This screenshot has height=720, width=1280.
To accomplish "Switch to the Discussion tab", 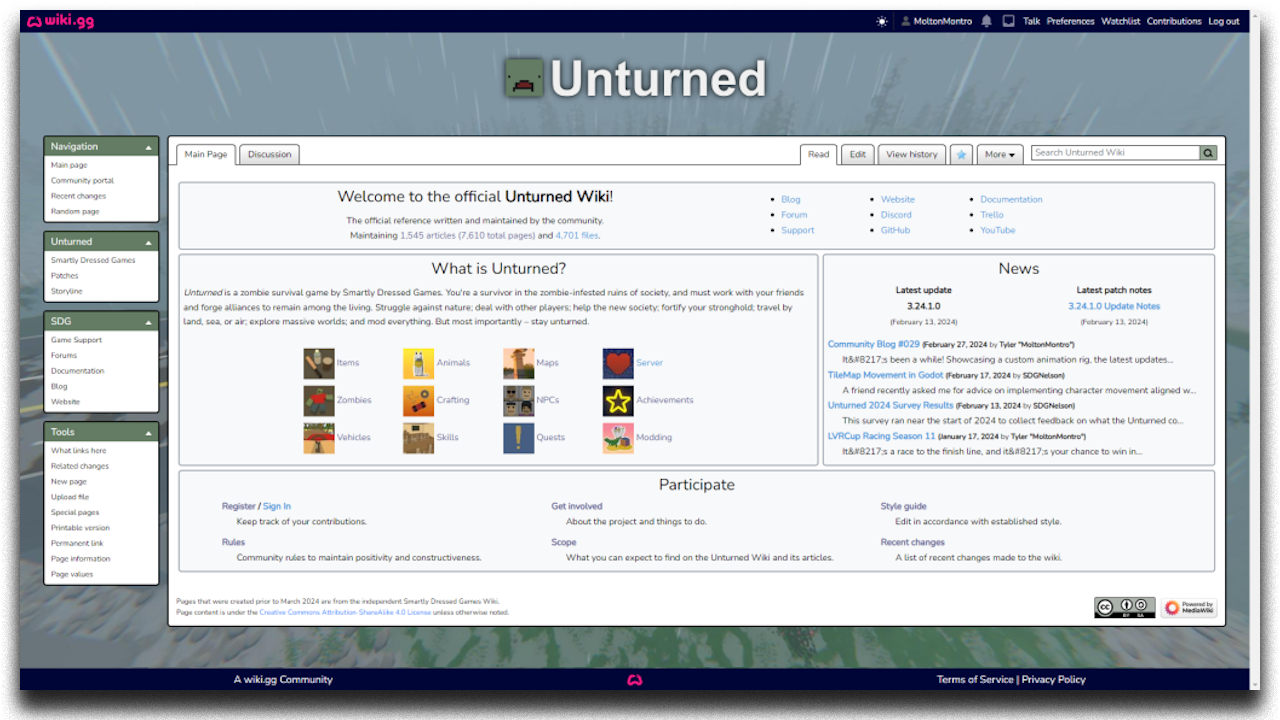I will [x=270, y=154].
